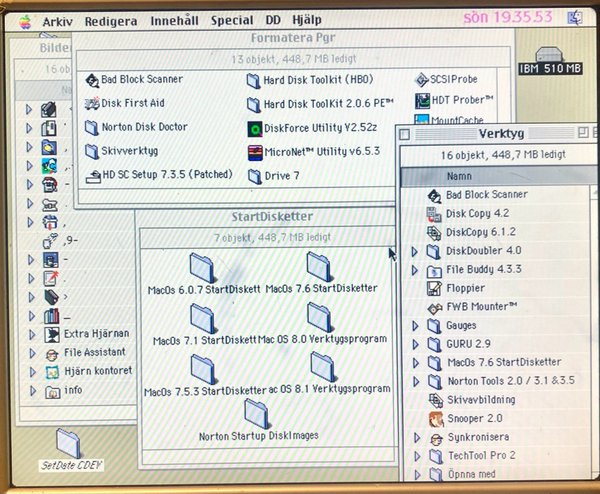Select the FWB Mounter icon
Viewport: 600px width, 494px height.
pos(435,308)
